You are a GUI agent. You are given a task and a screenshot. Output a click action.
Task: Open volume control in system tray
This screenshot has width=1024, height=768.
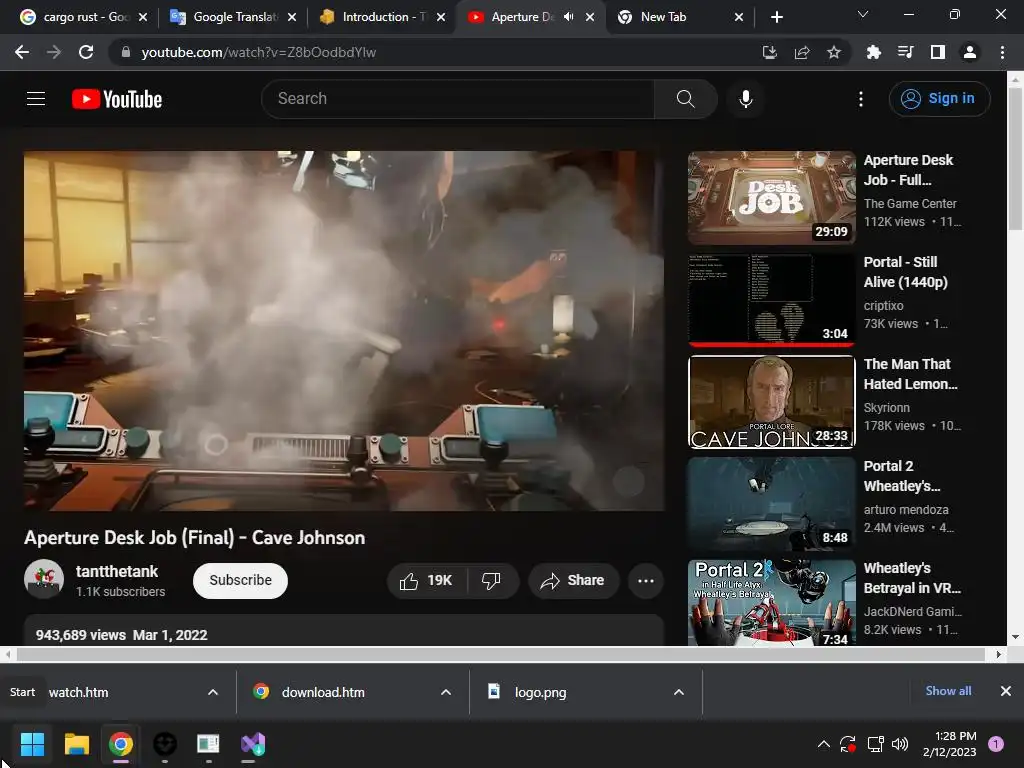(900, 744)
